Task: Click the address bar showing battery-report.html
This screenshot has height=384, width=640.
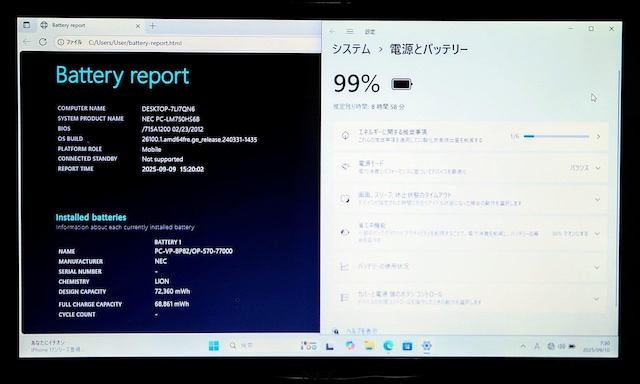Action: coord(188,42)
